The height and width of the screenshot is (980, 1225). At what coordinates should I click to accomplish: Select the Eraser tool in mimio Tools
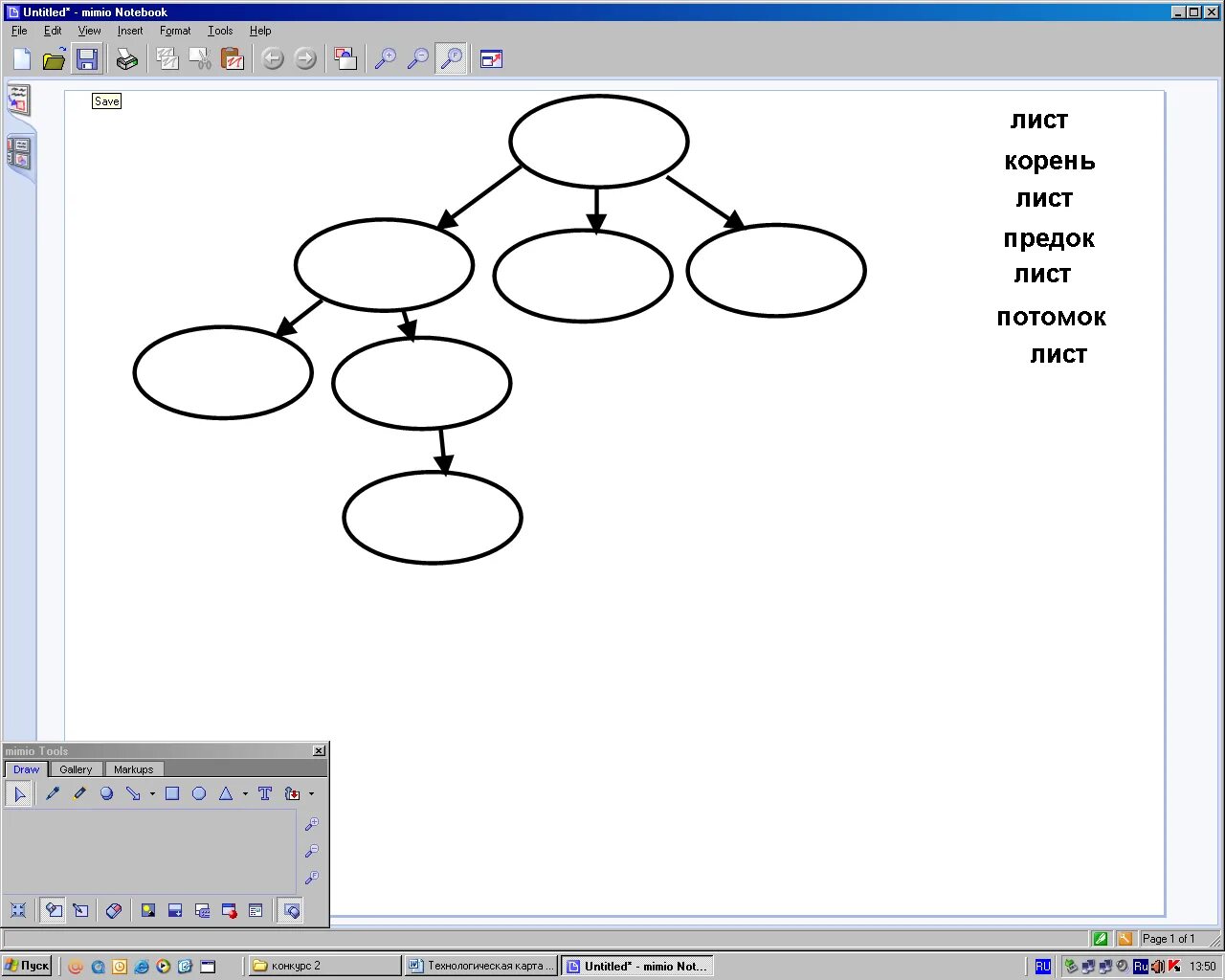point(114,910)
